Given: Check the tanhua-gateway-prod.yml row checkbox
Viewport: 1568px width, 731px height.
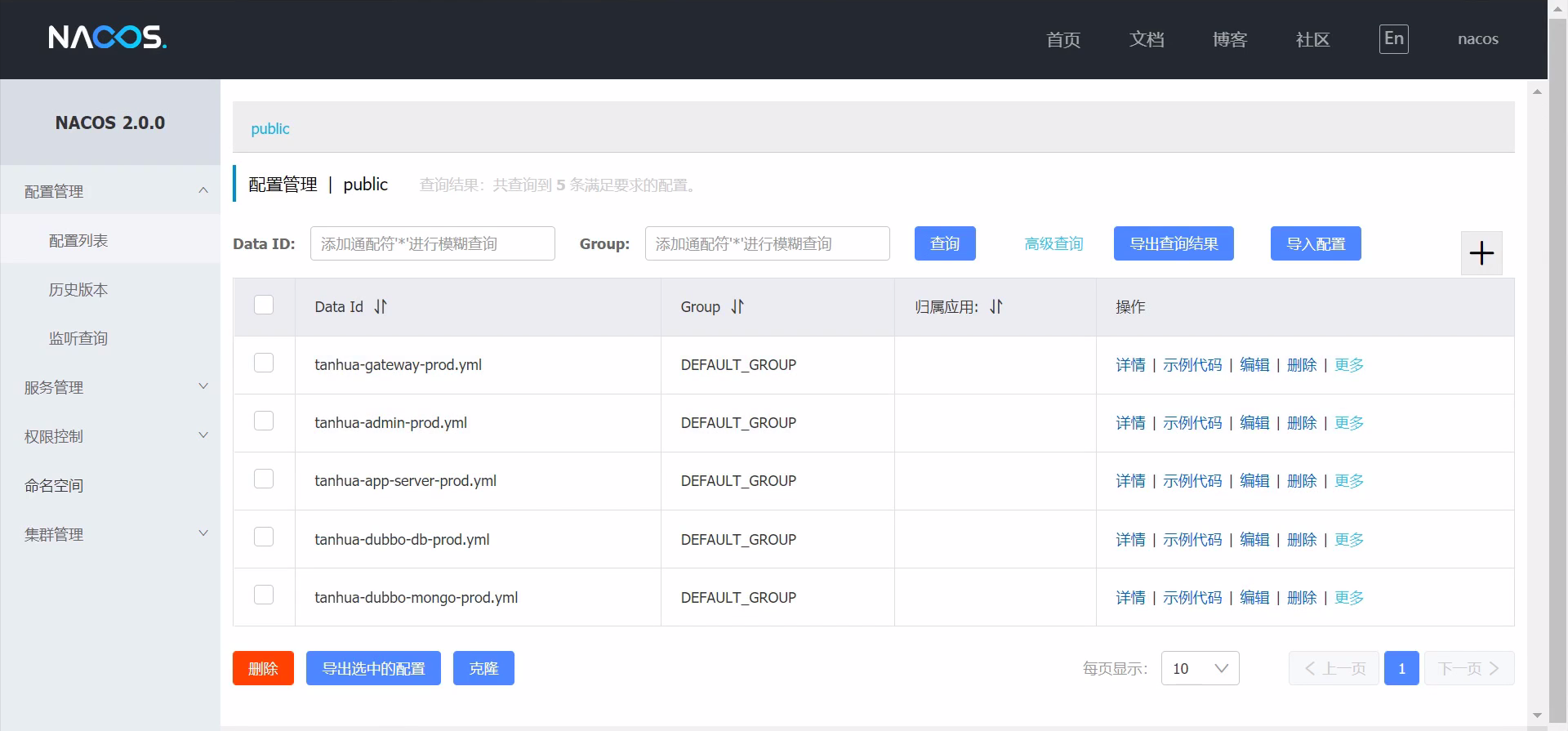Looking at the screenshot, I should (264, 363).
